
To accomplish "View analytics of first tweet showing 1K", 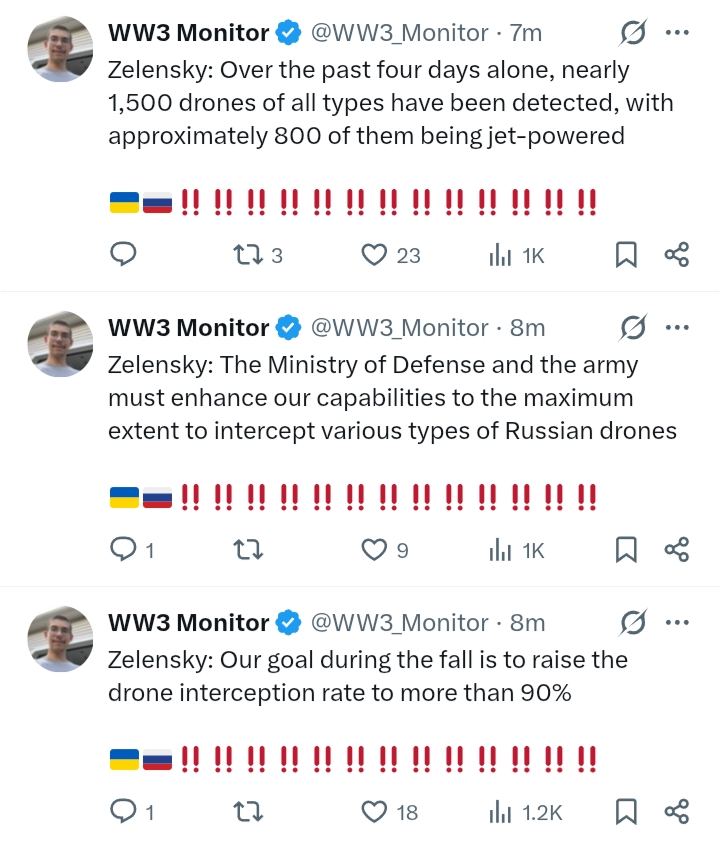I will coord(517,255).
